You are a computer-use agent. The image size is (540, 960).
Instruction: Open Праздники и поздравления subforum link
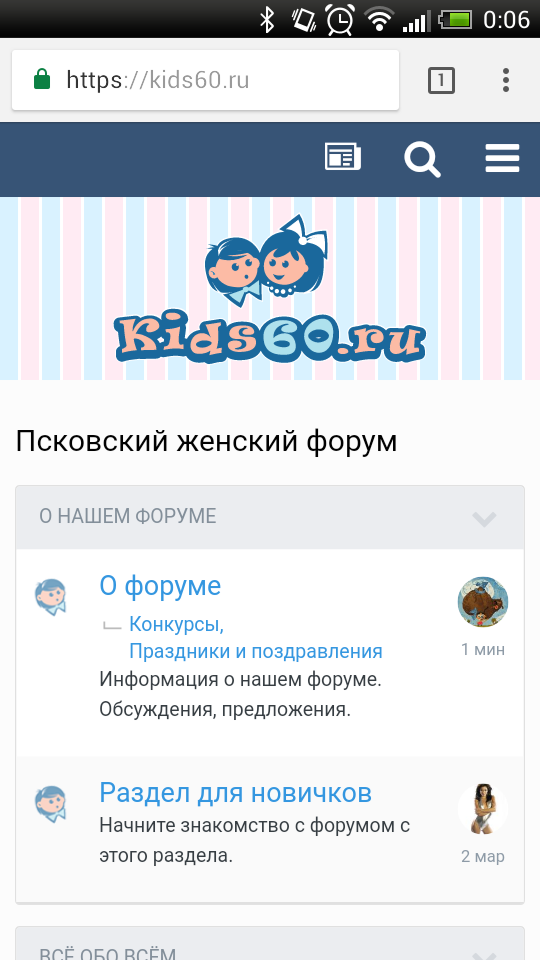pyautogui.click(x=256, y=651)
